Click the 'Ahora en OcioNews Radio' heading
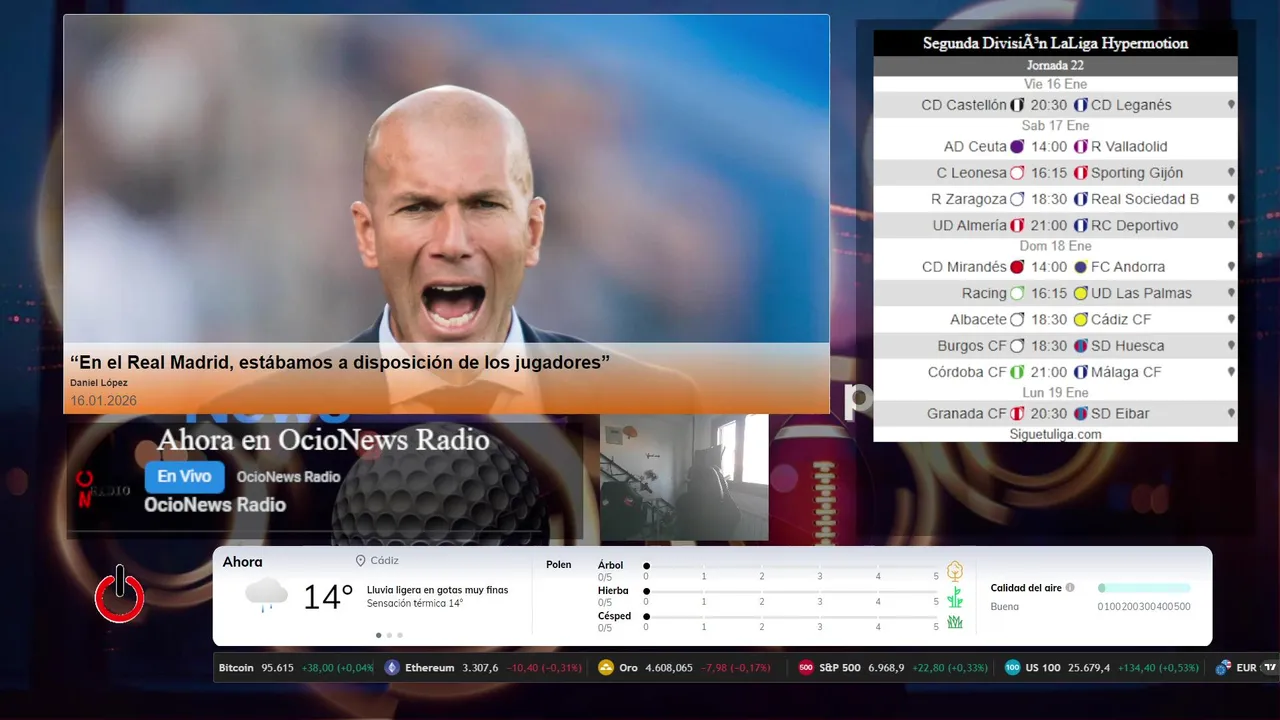The height and width of the screenshot is (720, 1280). pyautogui.click(x=323, y=440)
